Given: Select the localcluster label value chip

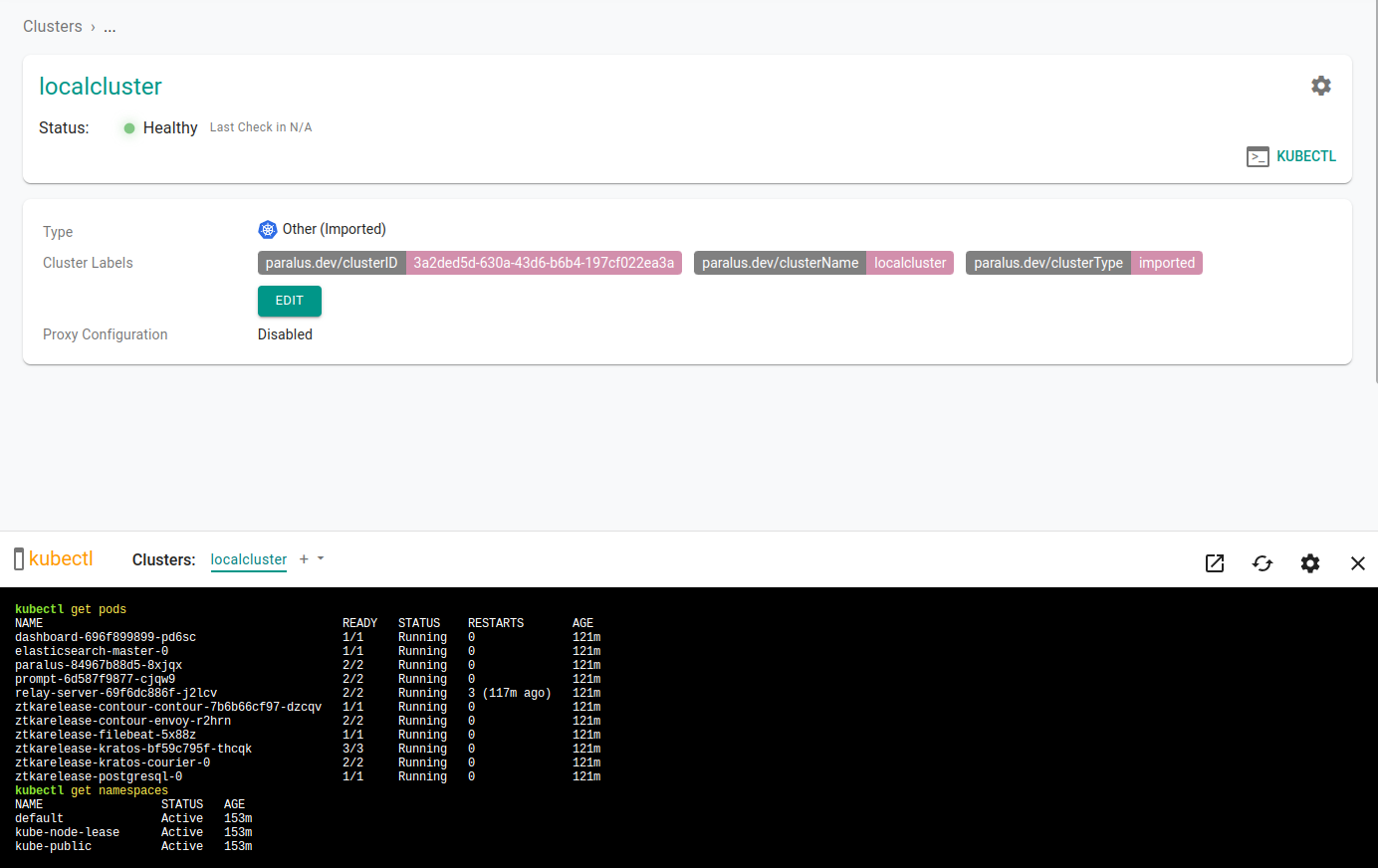Looking at the screenshot, I should (910, 263).
